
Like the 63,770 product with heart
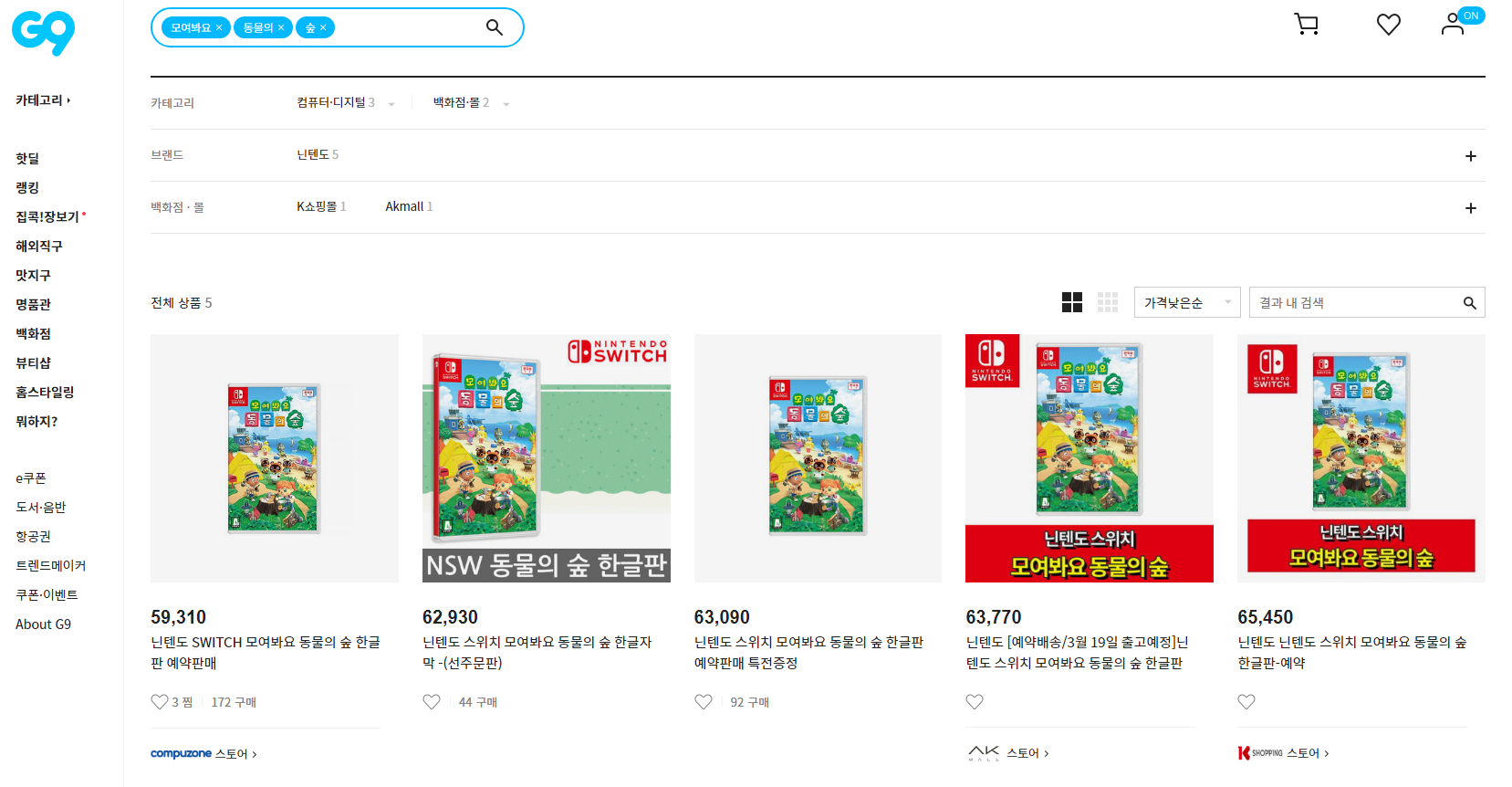(x=975, y=702)
